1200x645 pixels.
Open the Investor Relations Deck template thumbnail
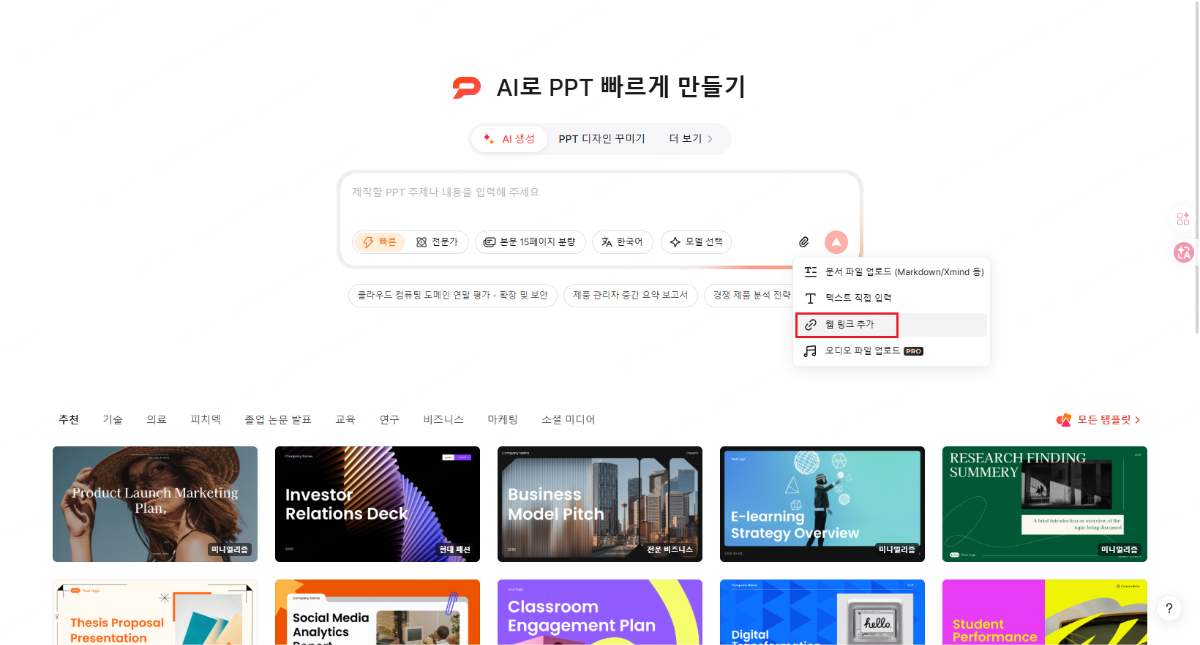[377, 504]
